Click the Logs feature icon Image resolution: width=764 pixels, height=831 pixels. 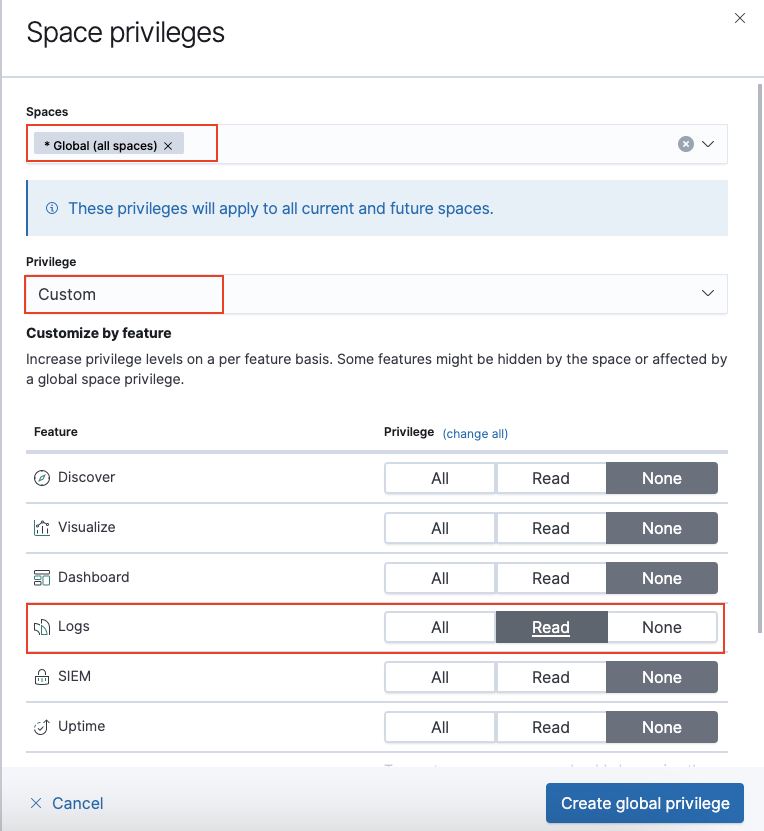pyautogui.click(x=42, y=627)
